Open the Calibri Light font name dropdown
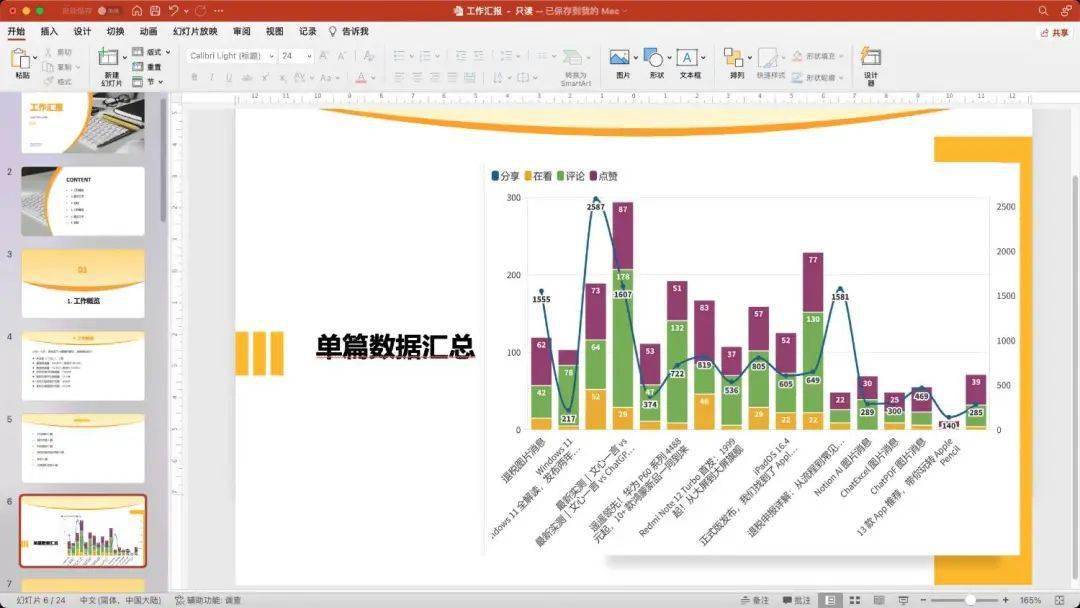This screenshot has width=1080, height=608. (x=271, y=56)
